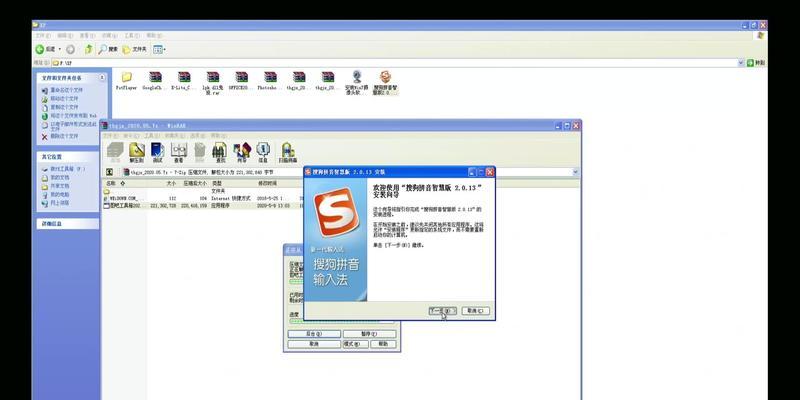Select Sogou Pinyin installer file in Explorer
The image size is (800, 400).
point(385,83)
